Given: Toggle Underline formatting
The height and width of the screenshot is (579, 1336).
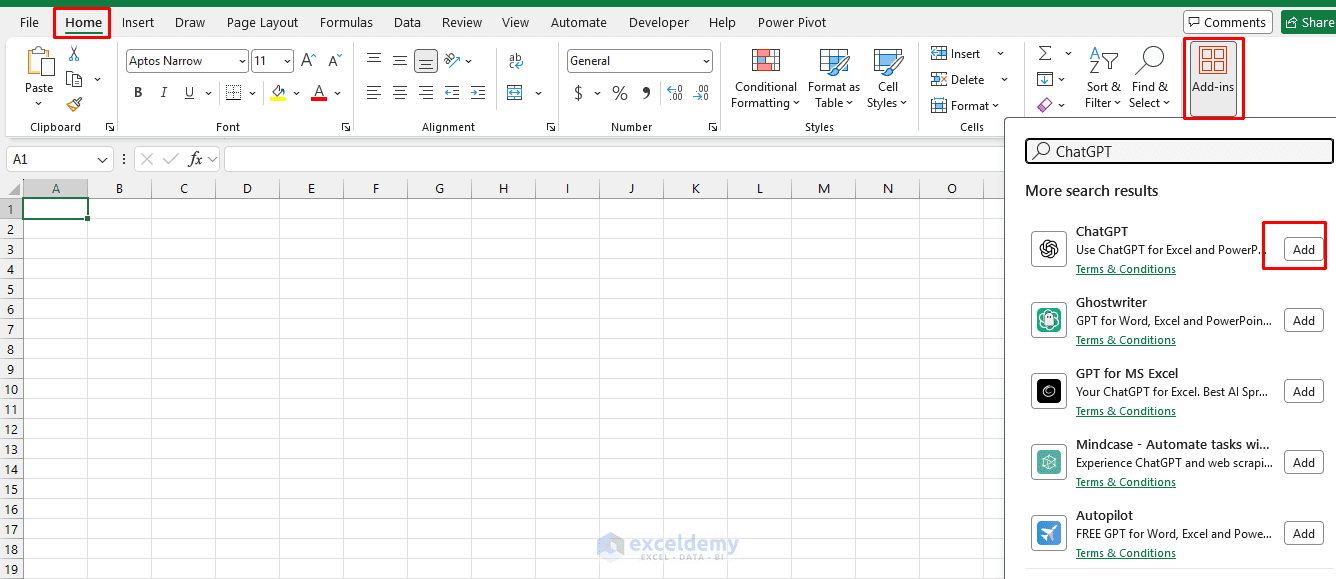Looking at the screenshot, I should tap(189, 93).
